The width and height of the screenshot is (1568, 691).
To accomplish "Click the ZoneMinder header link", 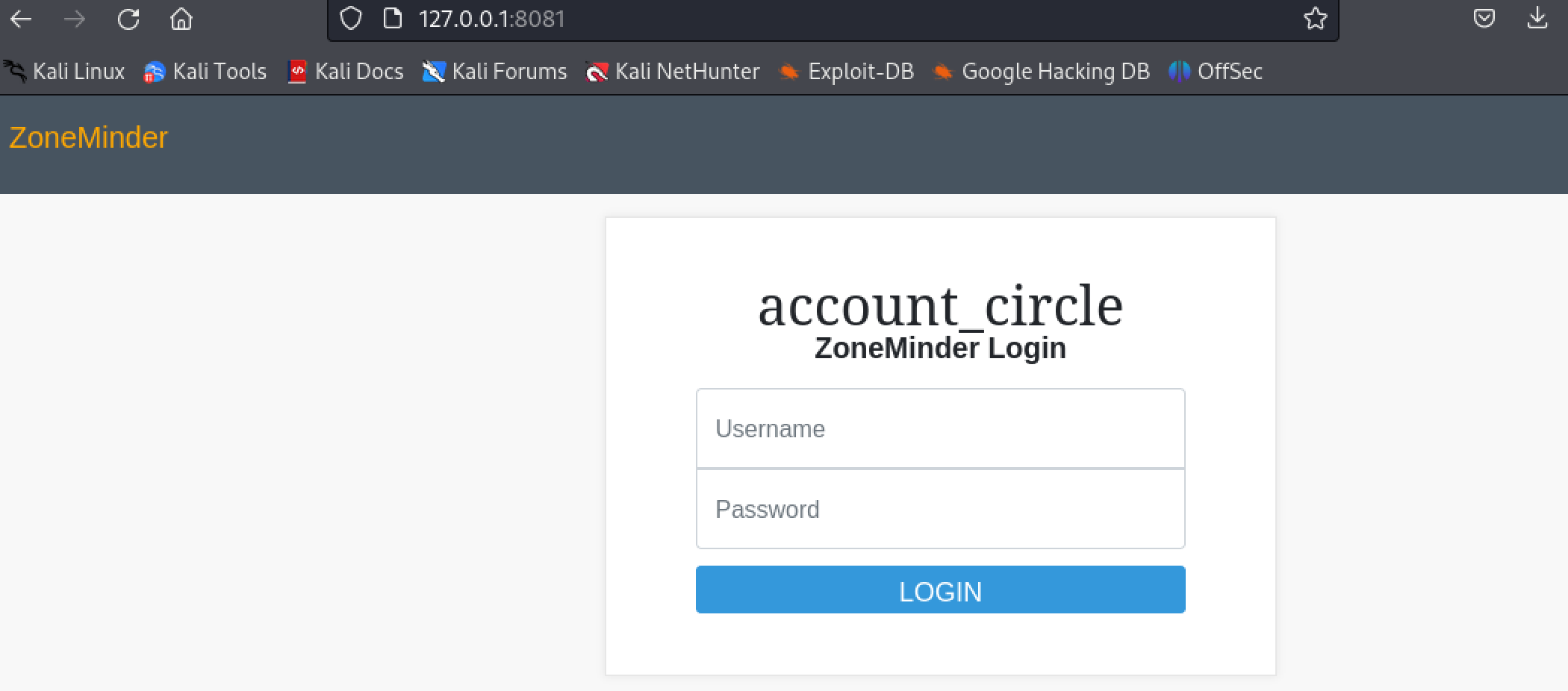I will 88,138.
